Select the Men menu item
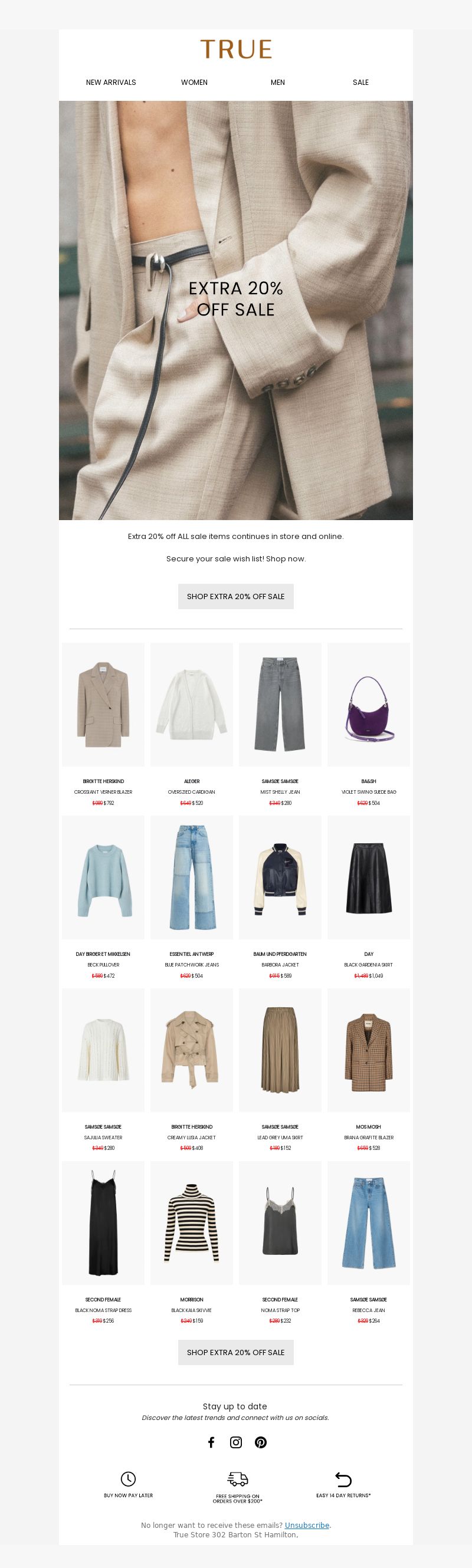 278,82
